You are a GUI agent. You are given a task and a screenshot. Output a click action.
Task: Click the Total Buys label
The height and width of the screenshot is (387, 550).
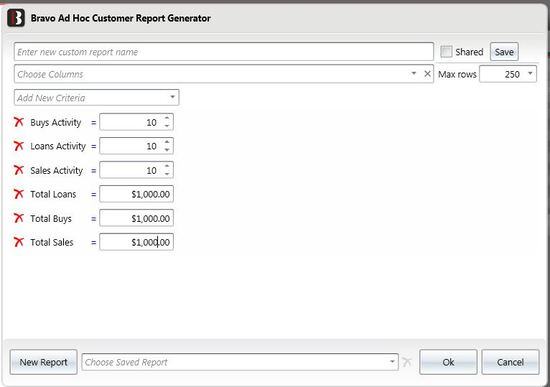[x=51, y=219]
